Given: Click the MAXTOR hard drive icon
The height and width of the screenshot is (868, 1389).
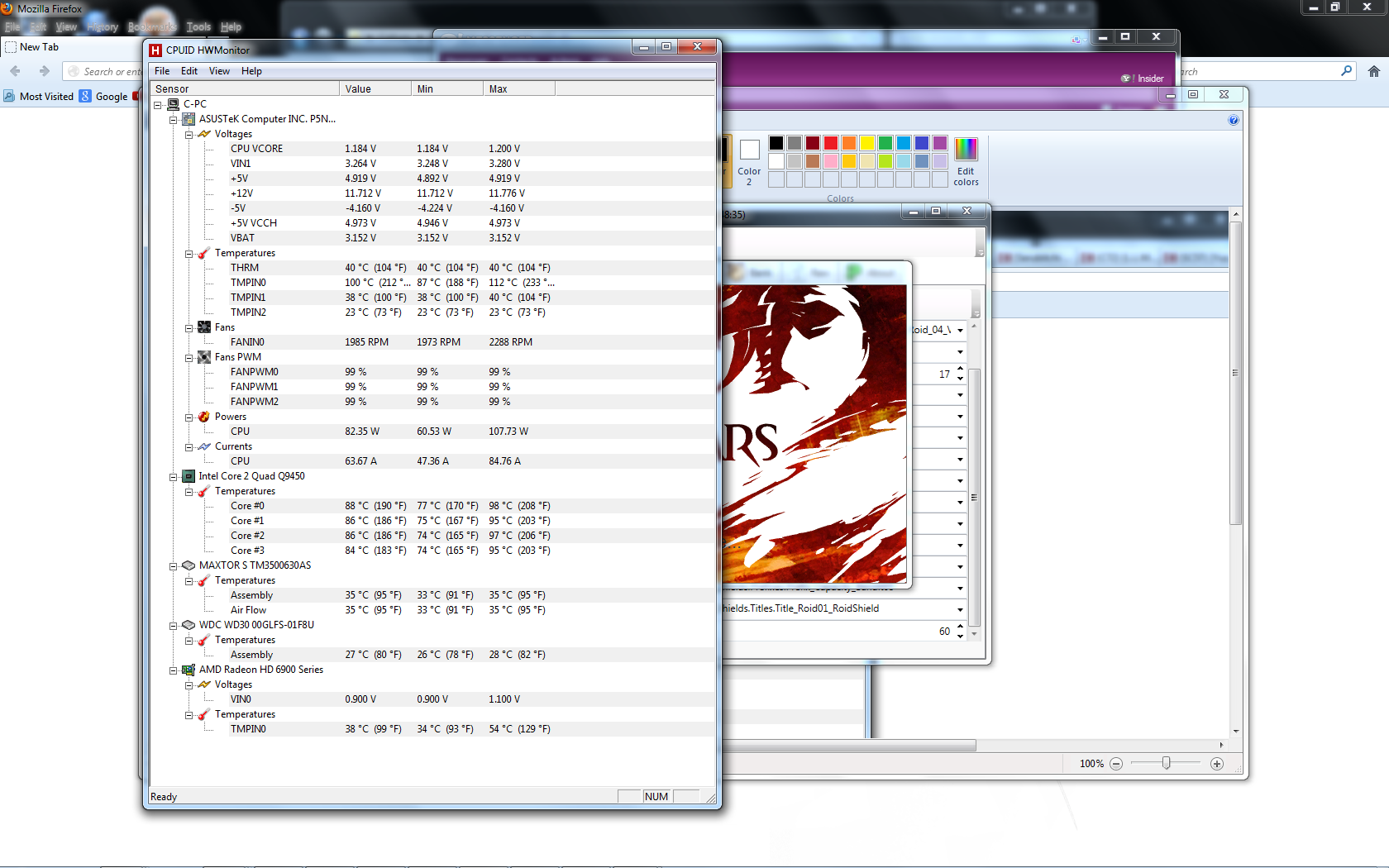Looking at the screenshot, I should pyautogui.click(x=189, y=565).
